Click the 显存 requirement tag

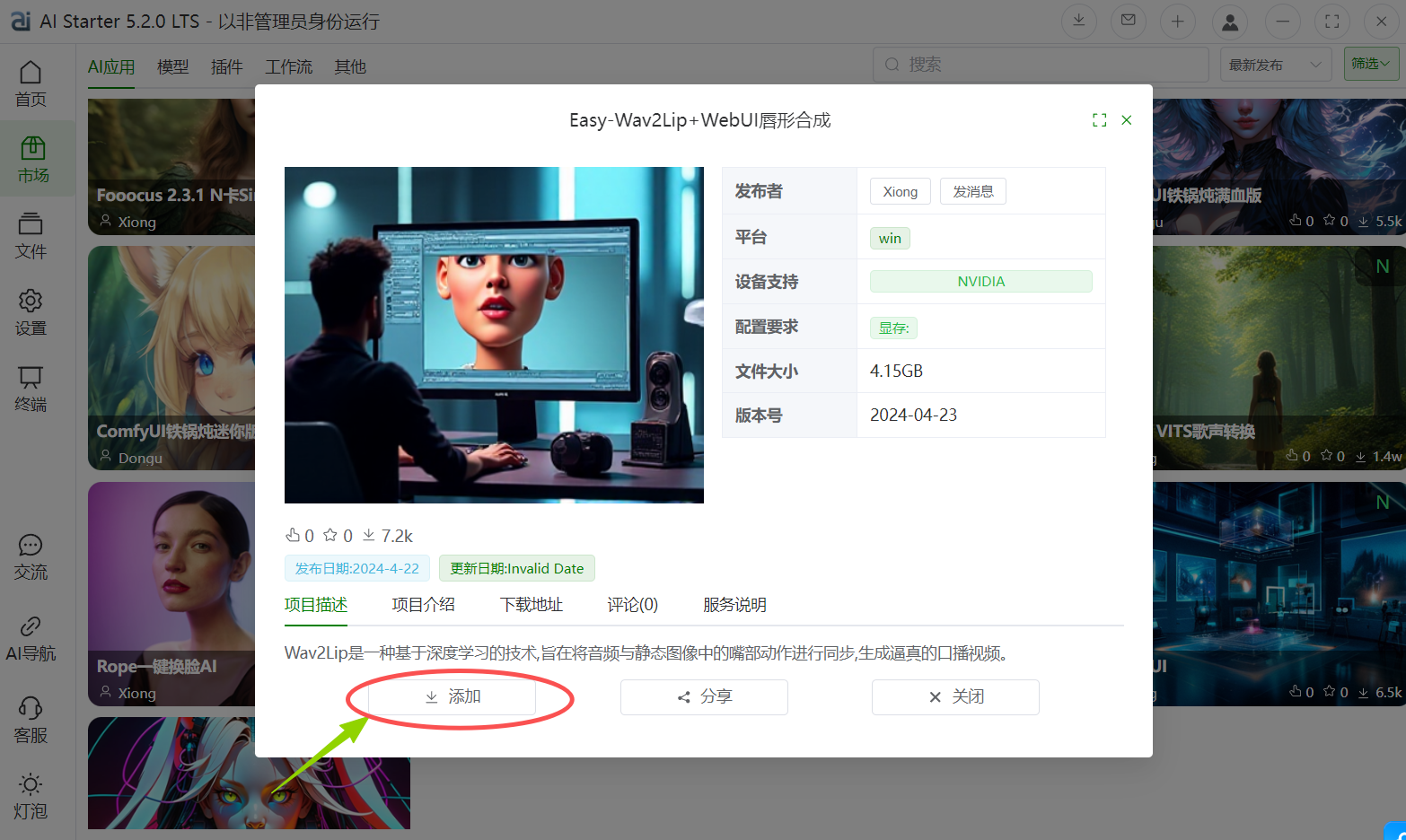pos(893,328)
